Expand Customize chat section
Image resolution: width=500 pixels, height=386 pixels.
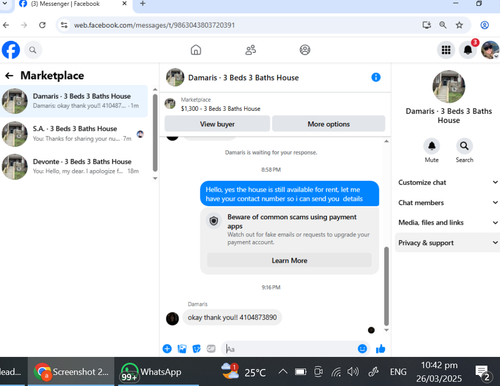coord(448,182)
